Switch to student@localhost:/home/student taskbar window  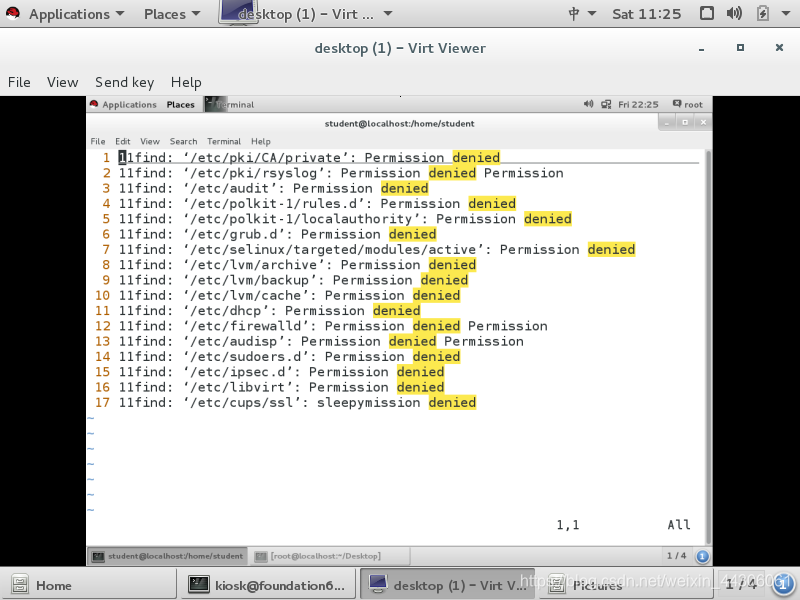coord(168,556)
